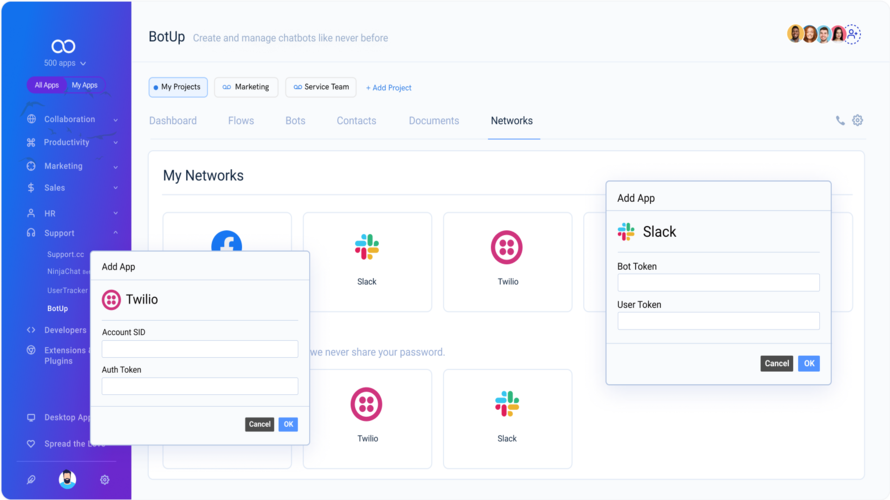Switch to the Contacts tab

pos(356,121)
